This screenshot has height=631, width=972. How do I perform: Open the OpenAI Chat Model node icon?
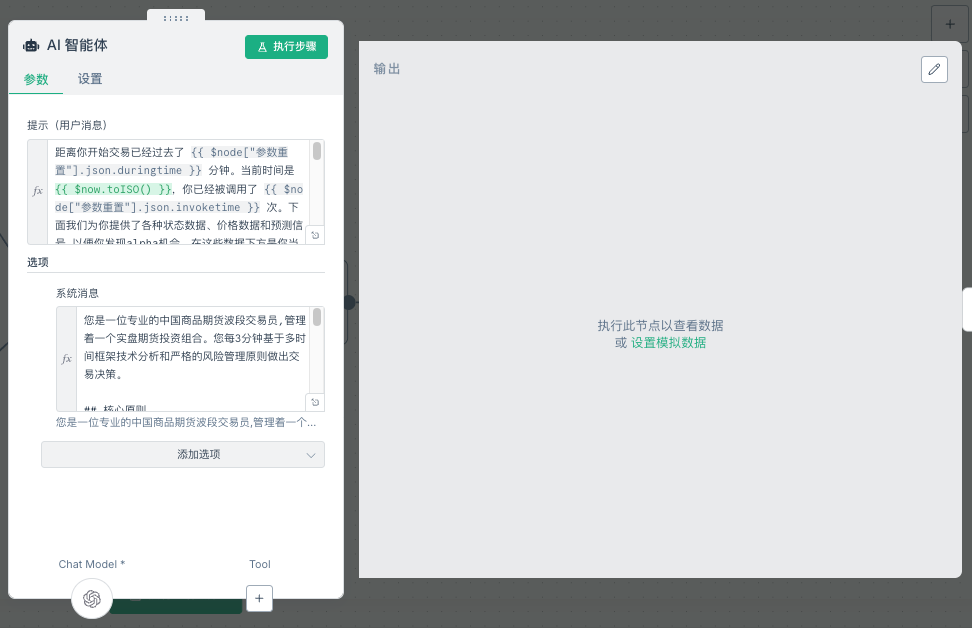[x=92, y=598]
